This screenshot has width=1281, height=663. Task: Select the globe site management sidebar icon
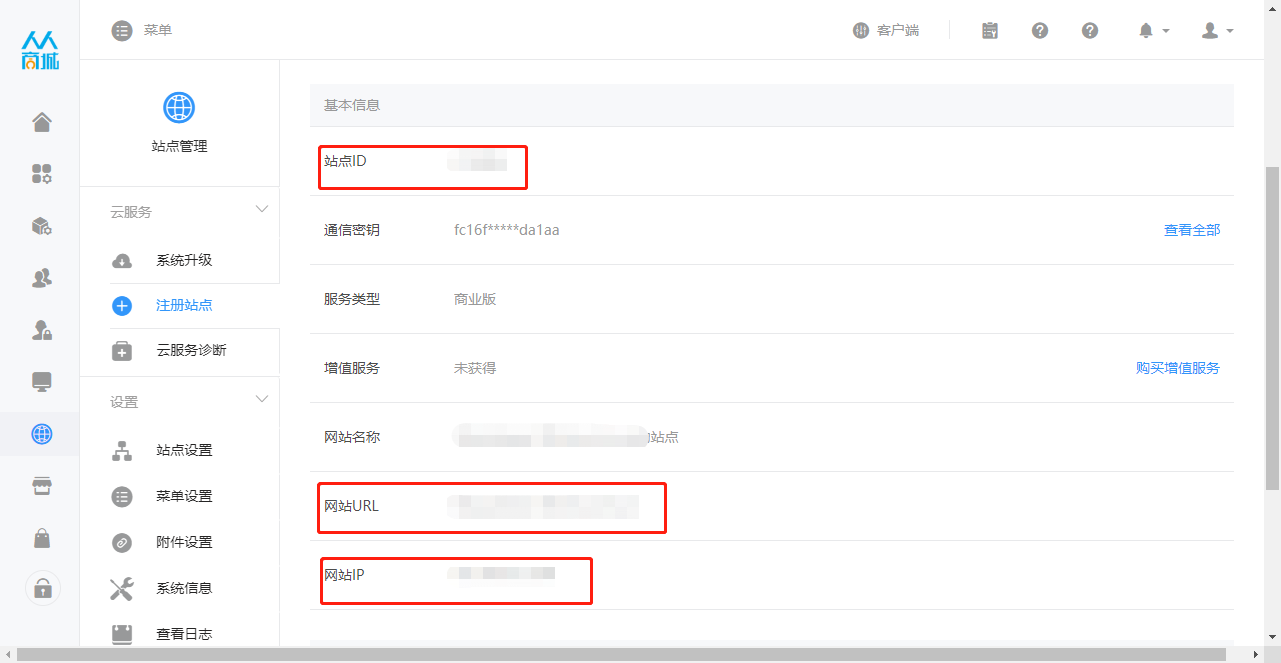(x=41, y=434)
